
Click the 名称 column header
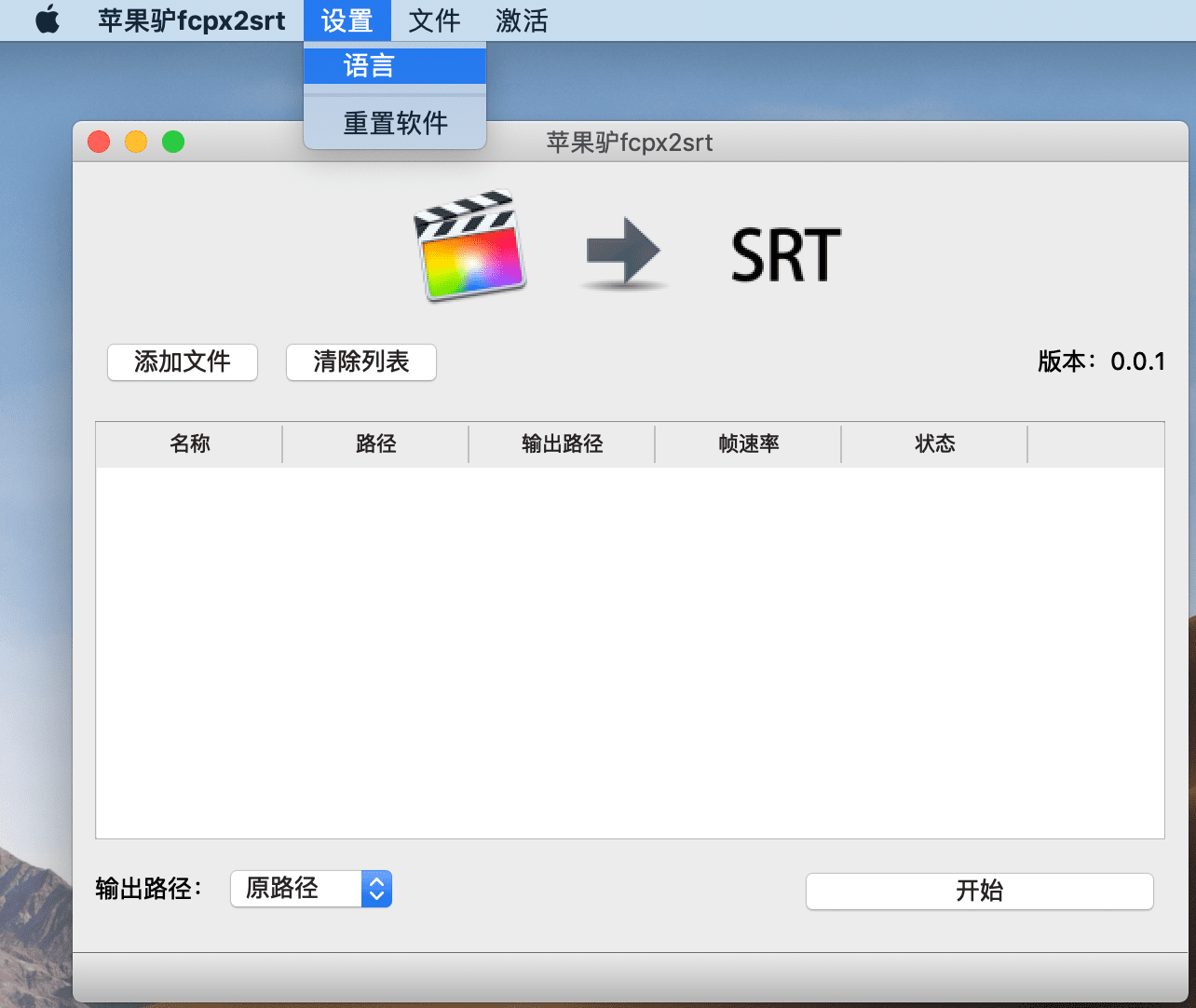(x=189, y=443)
